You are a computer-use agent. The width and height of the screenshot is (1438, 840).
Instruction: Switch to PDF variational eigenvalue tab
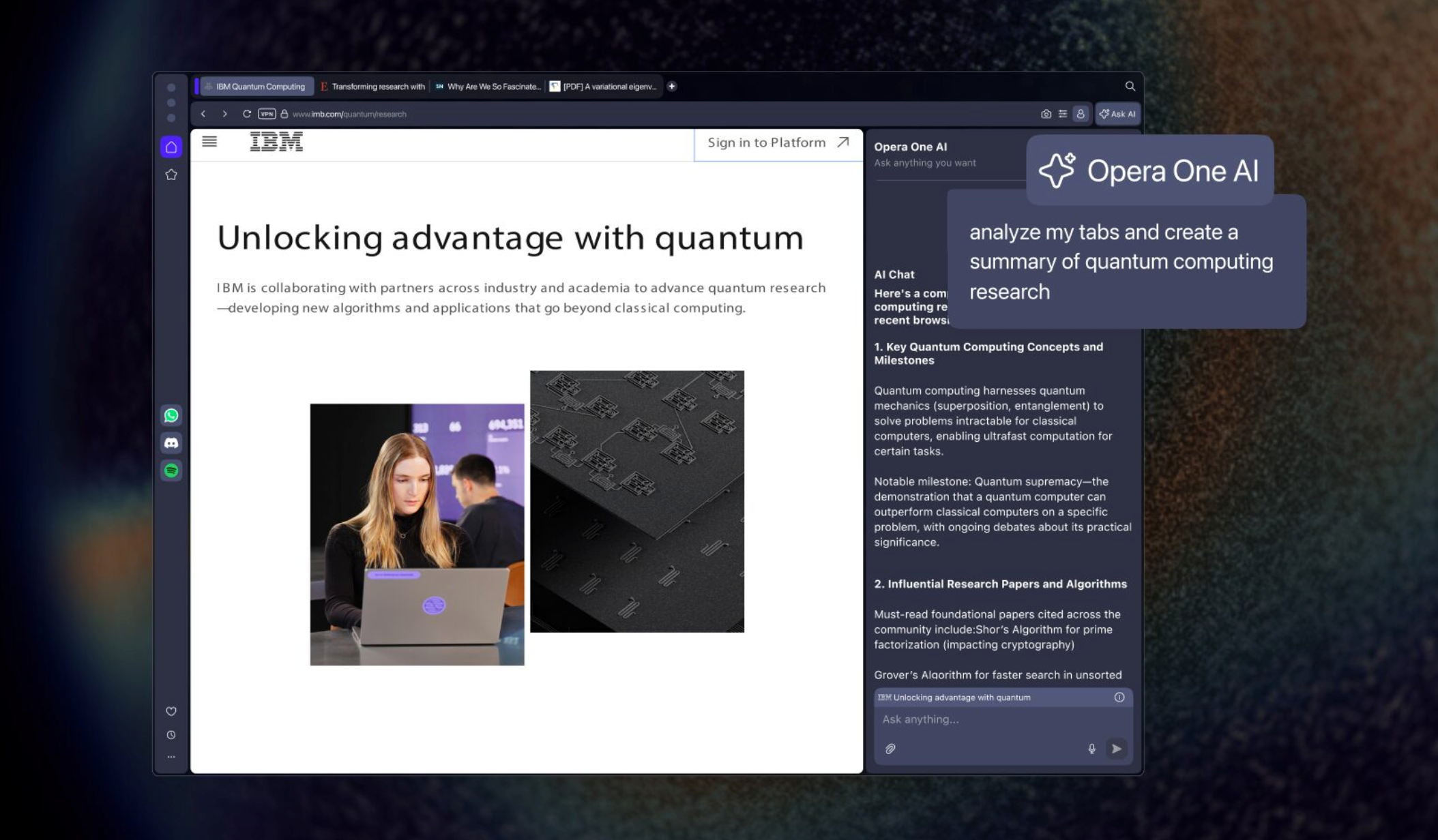click(604, 87)
